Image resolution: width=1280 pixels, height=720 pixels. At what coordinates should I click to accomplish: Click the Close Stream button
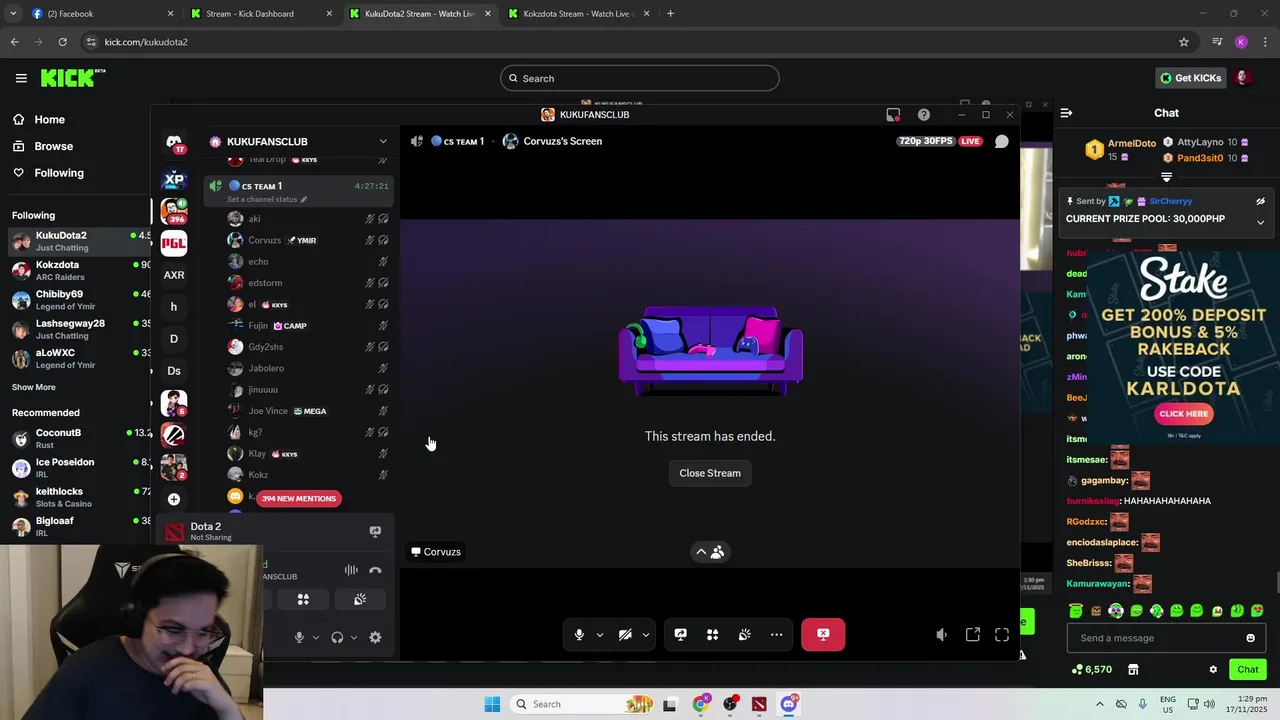710,473
